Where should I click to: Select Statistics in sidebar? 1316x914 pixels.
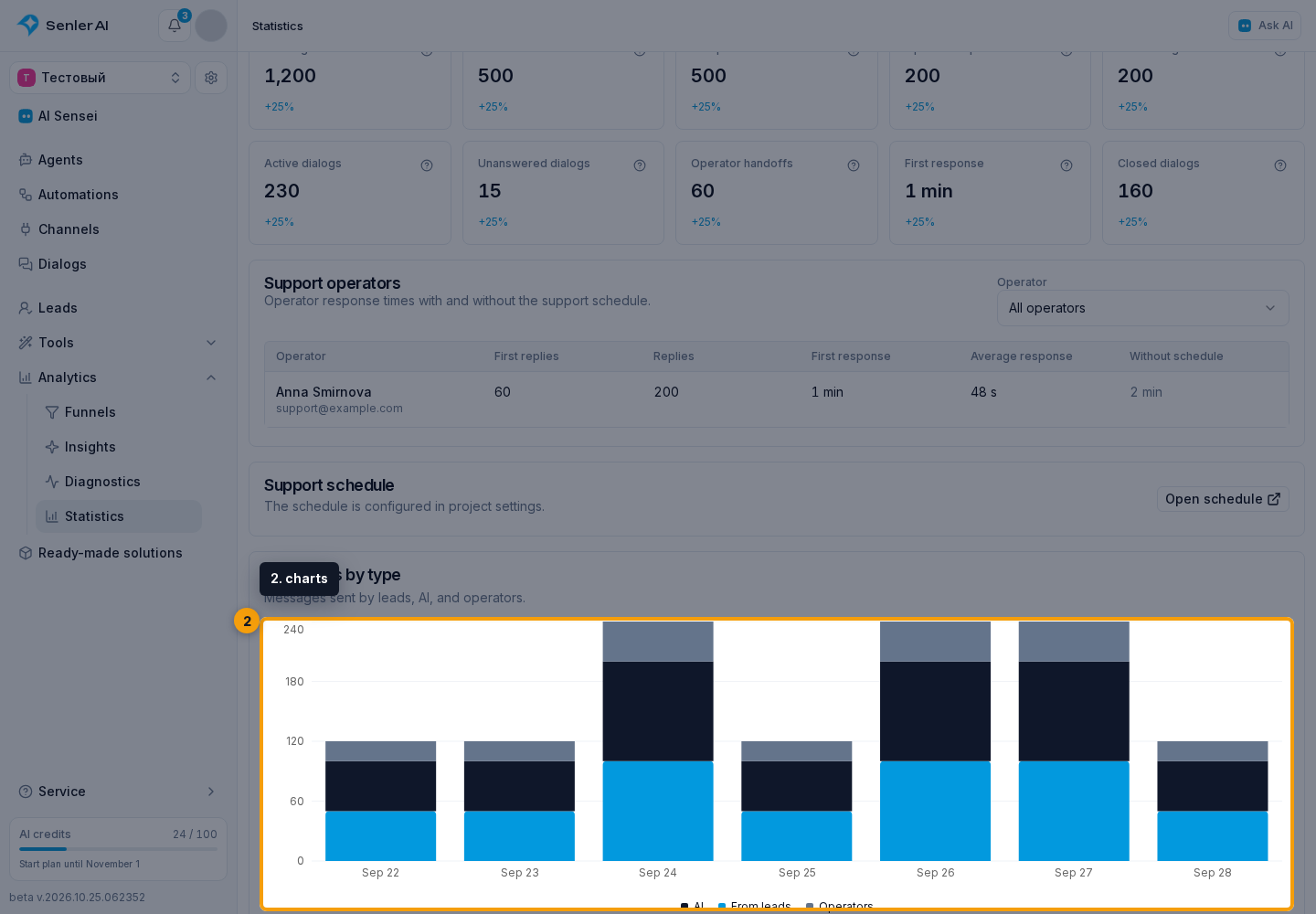[x=119, y=516]
